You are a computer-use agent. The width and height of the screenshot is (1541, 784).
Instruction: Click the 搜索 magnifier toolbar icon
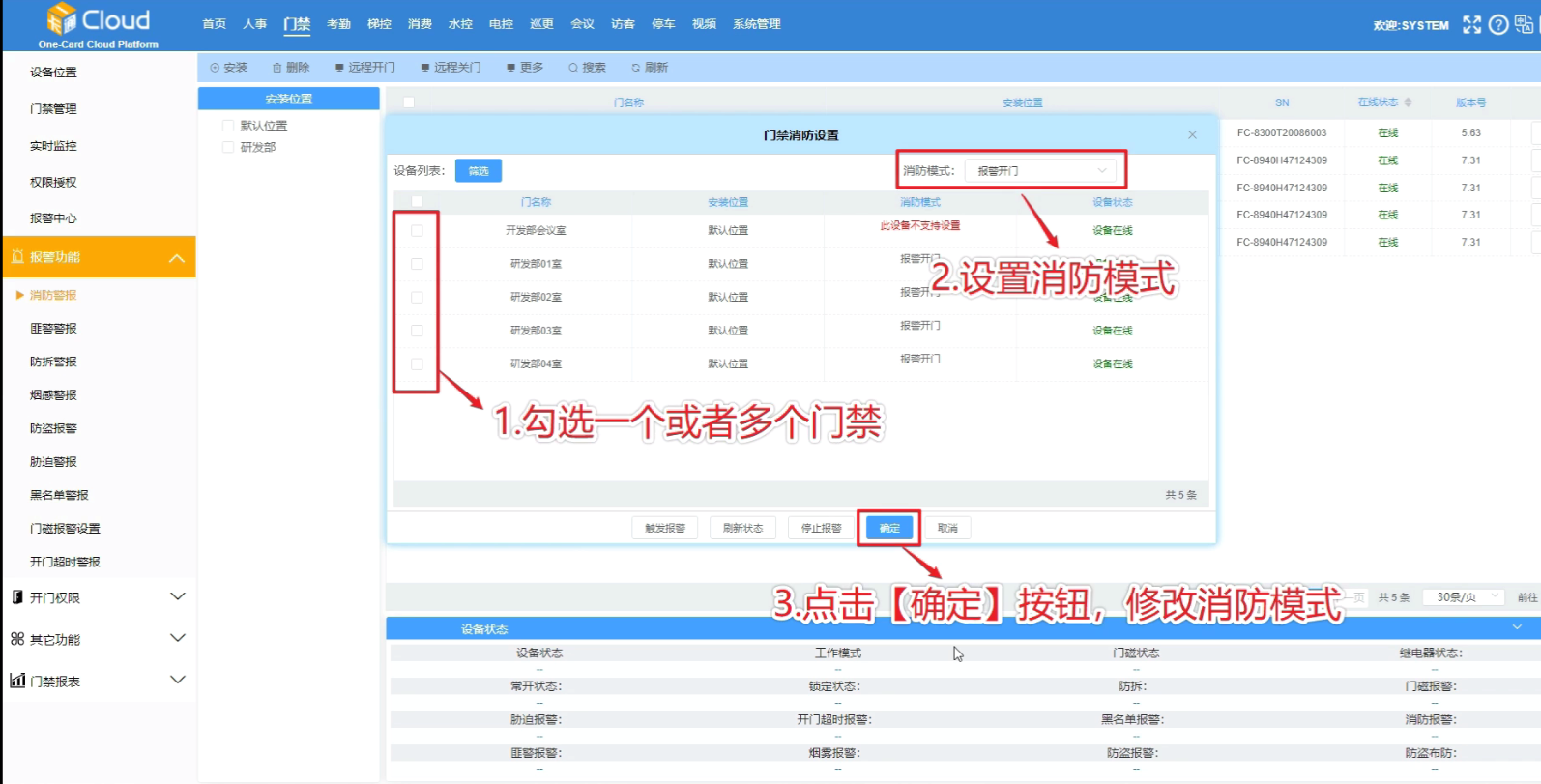[573, 68]
